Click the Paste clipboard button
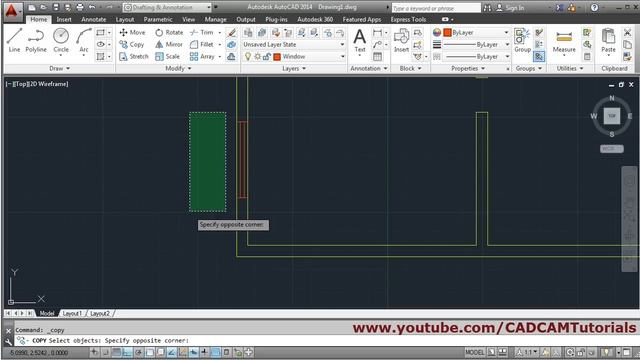Viewport: 640px width, 360px height. click(608, 41)
